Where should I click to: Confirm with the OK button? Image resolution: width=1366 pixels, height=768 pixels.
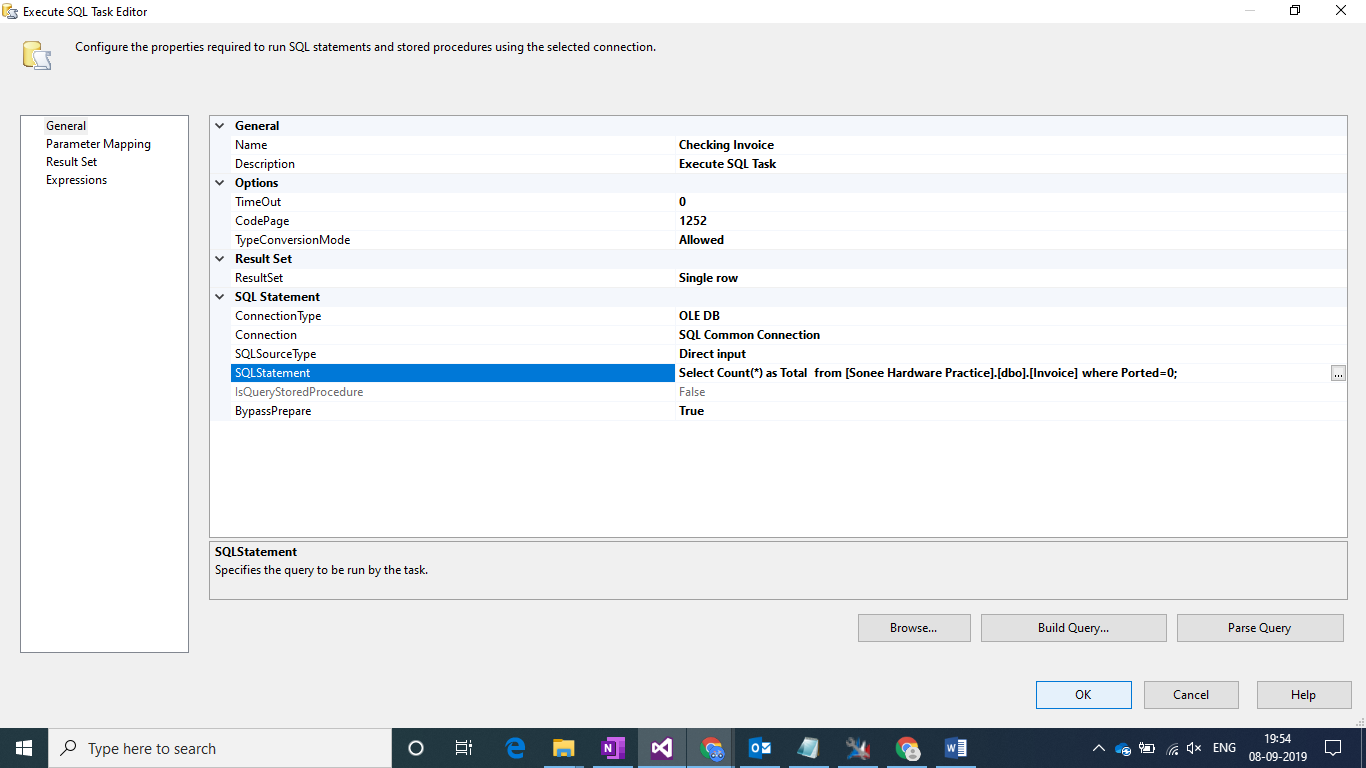[1083, 695]
